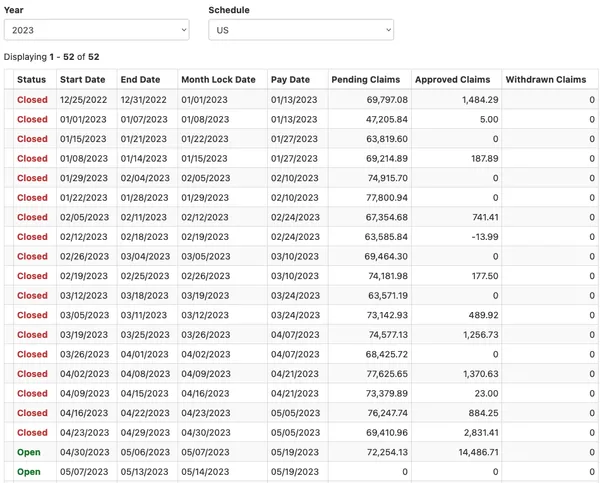Click start date 02/05/2023

click(85, 217)
